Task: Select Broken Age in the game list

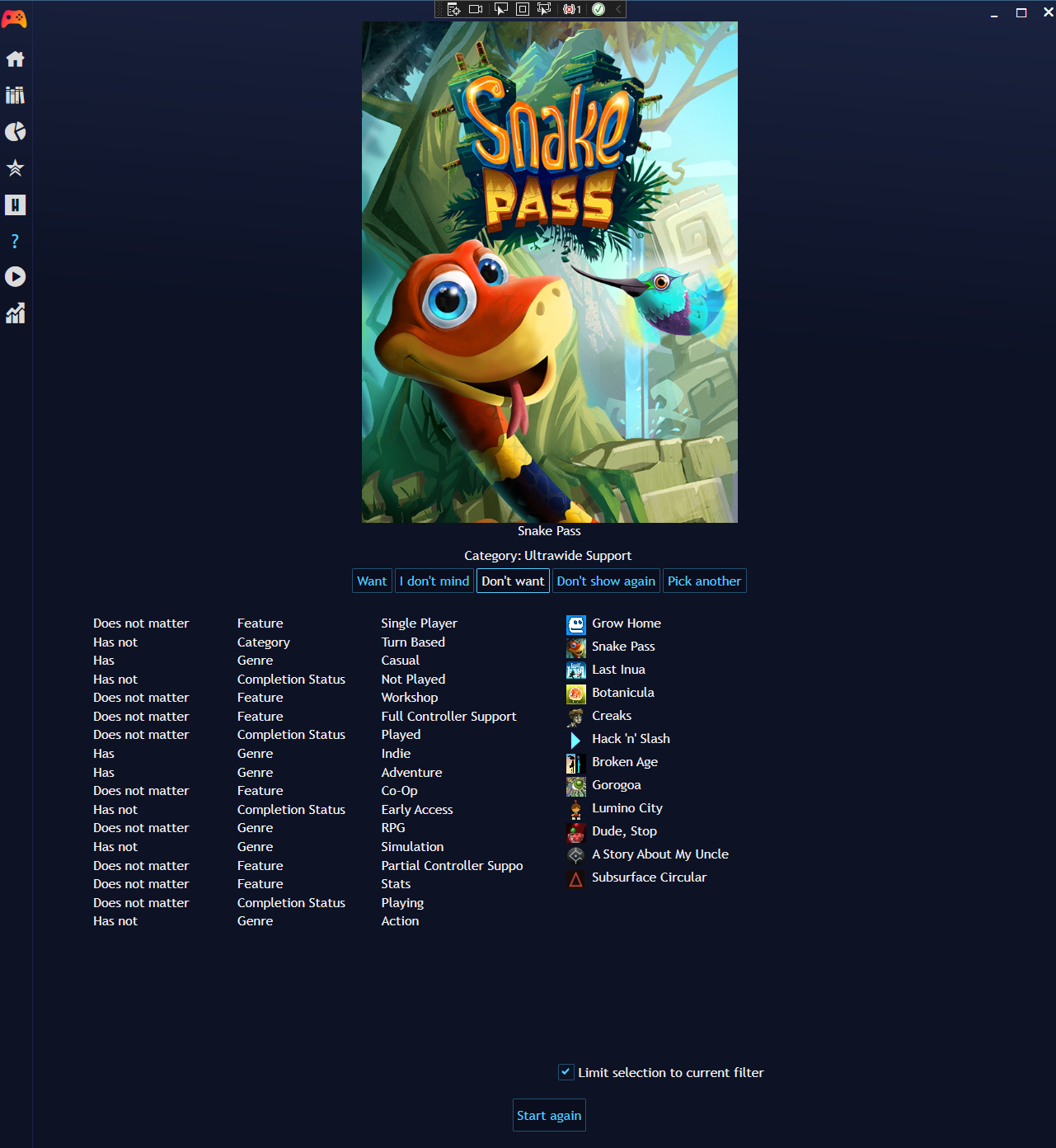Action: 625,762
